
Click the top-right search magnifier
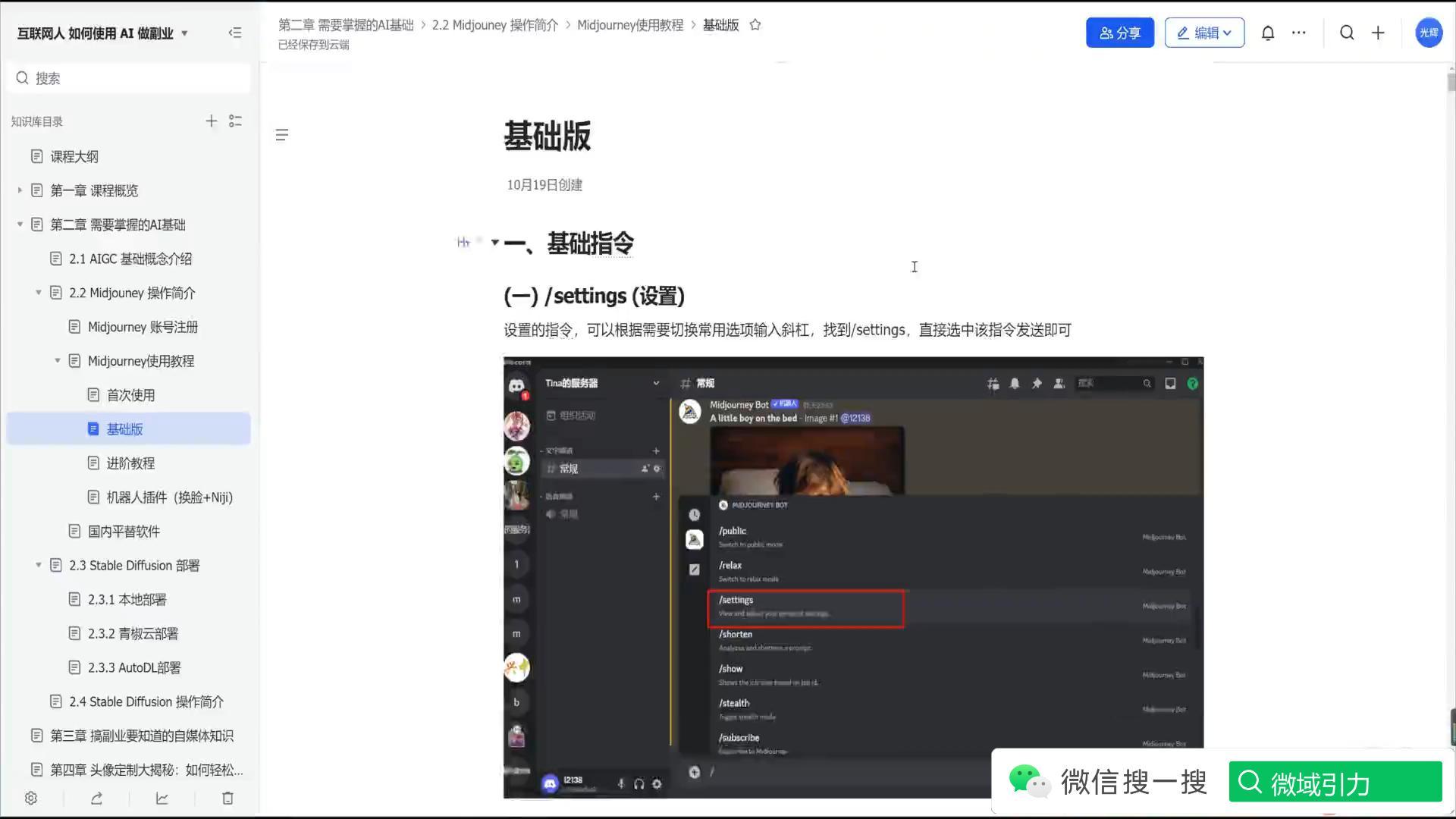coord(1347,33)
